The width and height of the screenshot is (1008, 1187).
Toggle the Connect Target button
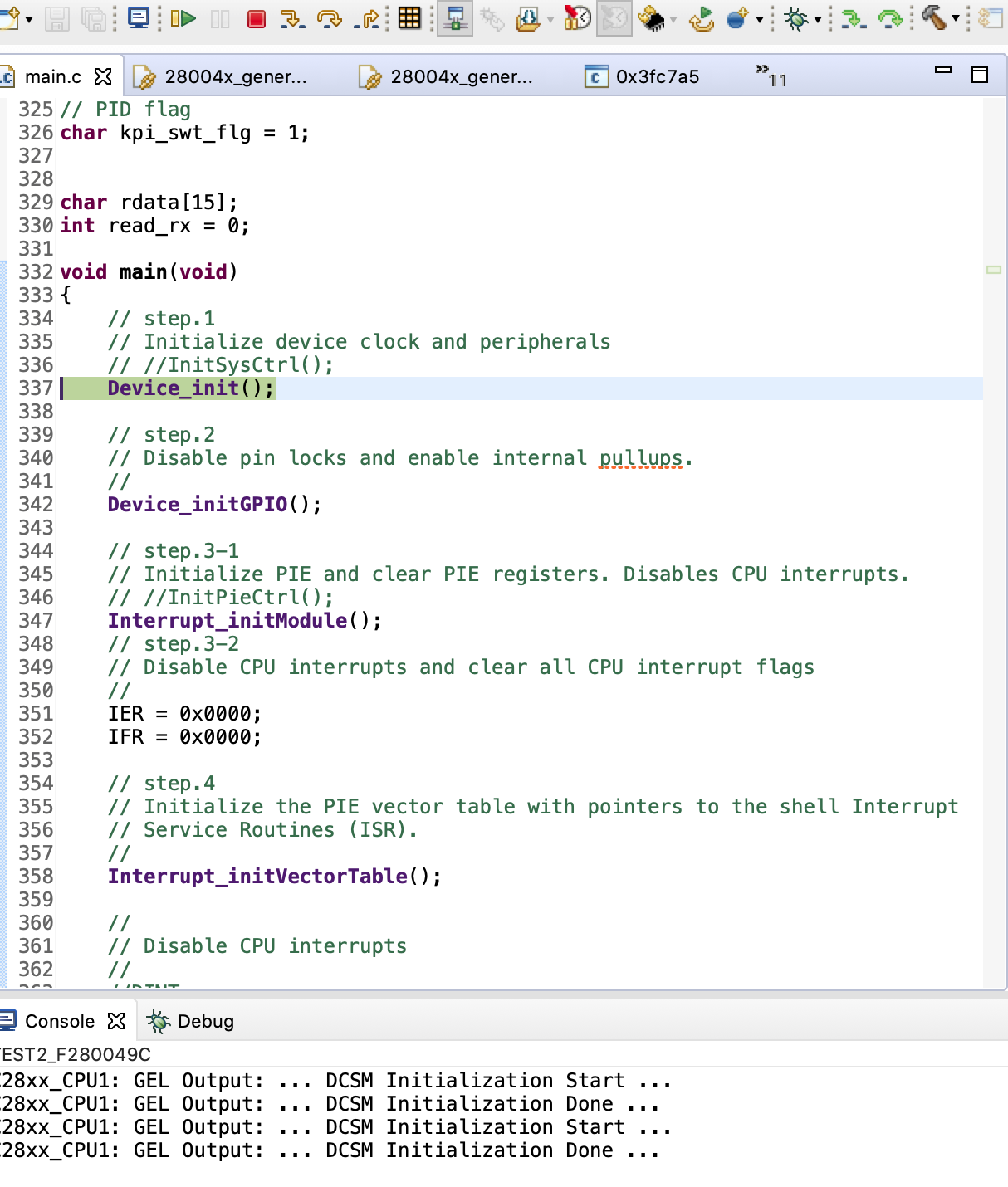455,18
